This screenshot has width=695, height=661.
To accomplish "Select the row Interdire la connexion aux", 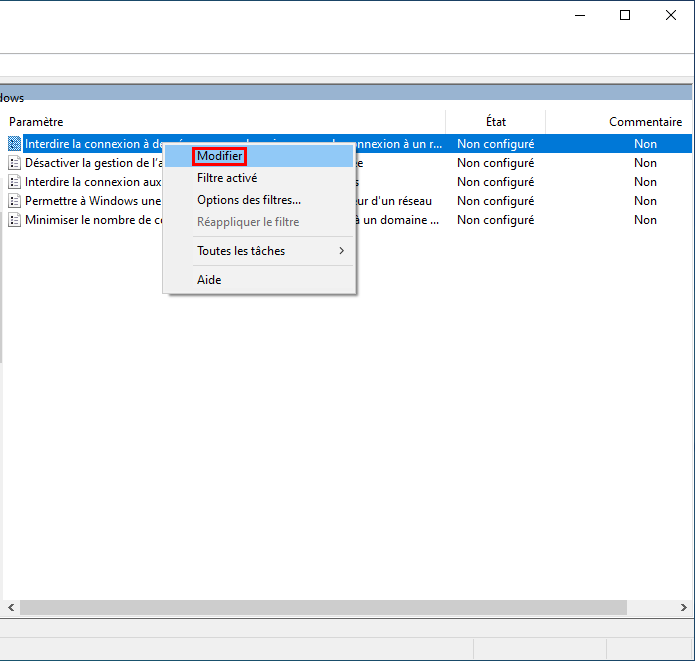I will click(x=350, y=182).
